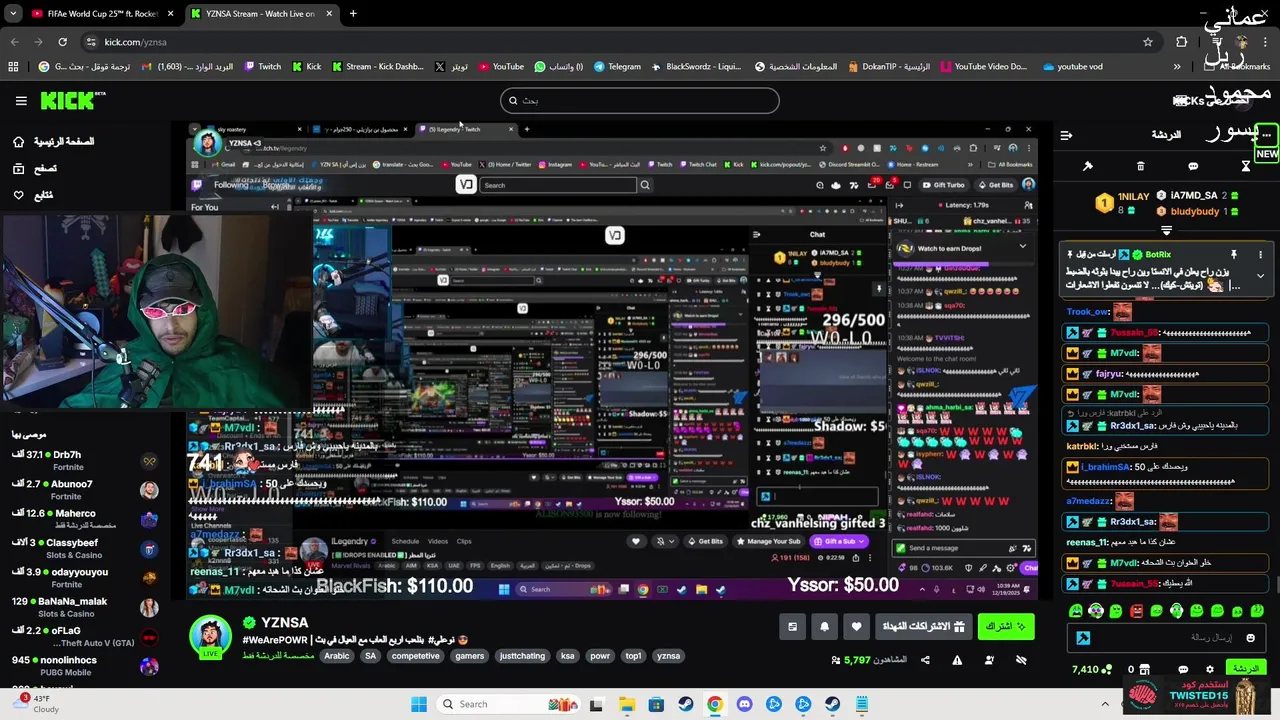Open the Telegram bookmark
This screenshot has height=720, width=1280.
(617, 67)
